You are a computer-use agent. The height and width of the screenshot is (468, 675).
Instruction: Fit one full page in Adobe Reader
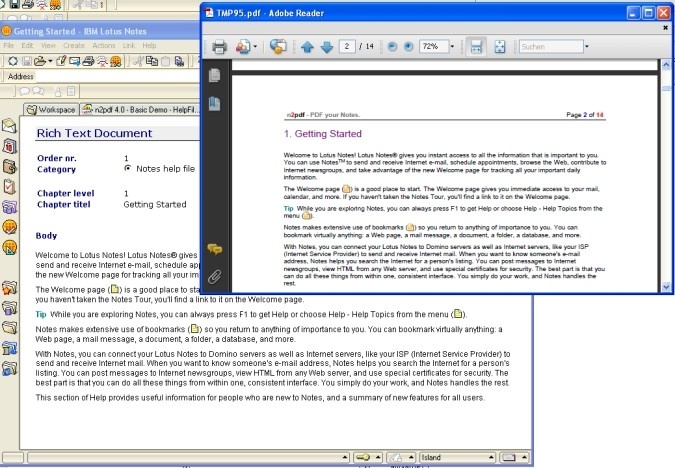[x=499, y=46]
